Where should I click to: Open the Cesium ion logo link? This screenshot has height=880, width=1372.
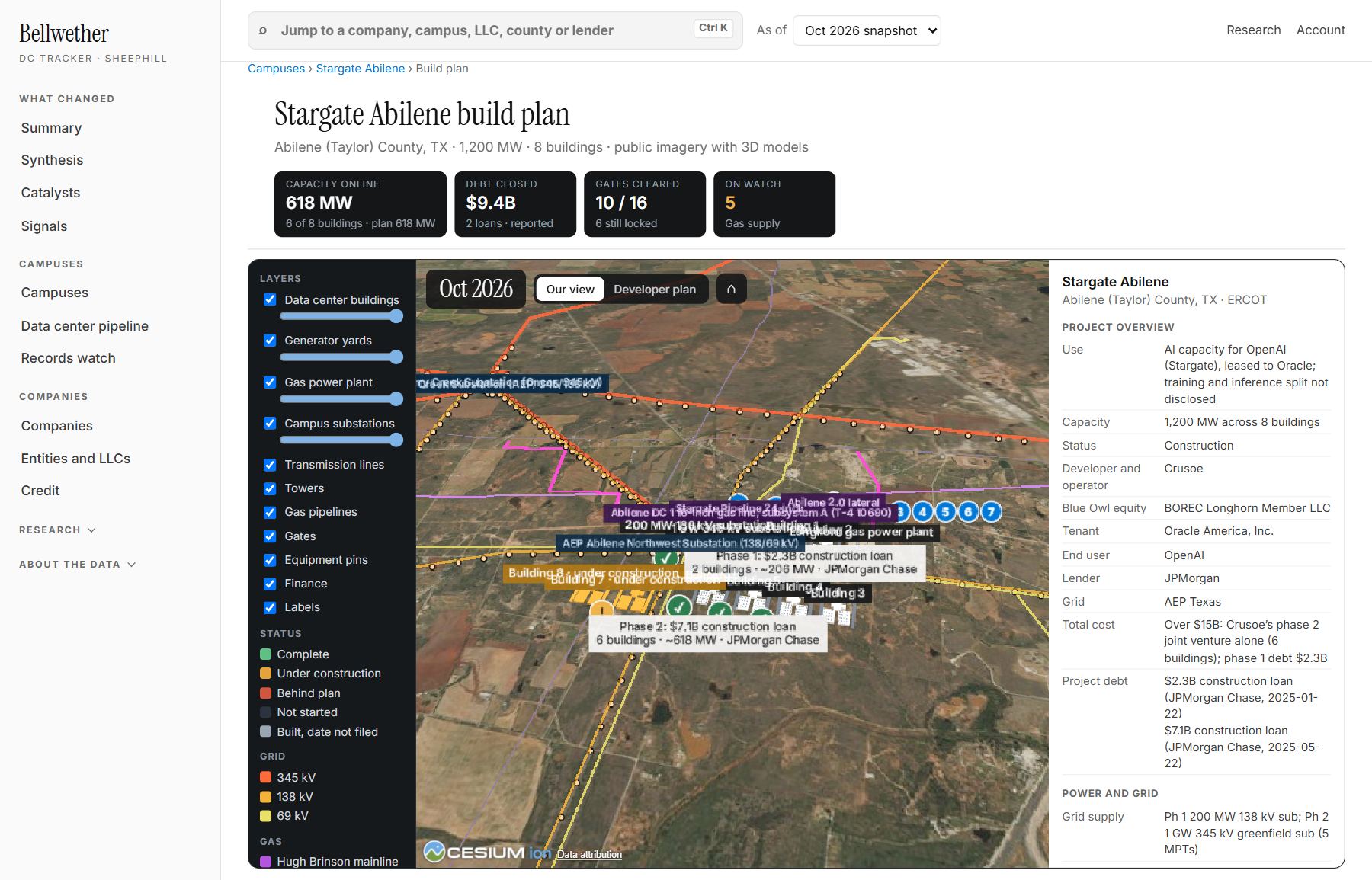[x=487, y=852]
